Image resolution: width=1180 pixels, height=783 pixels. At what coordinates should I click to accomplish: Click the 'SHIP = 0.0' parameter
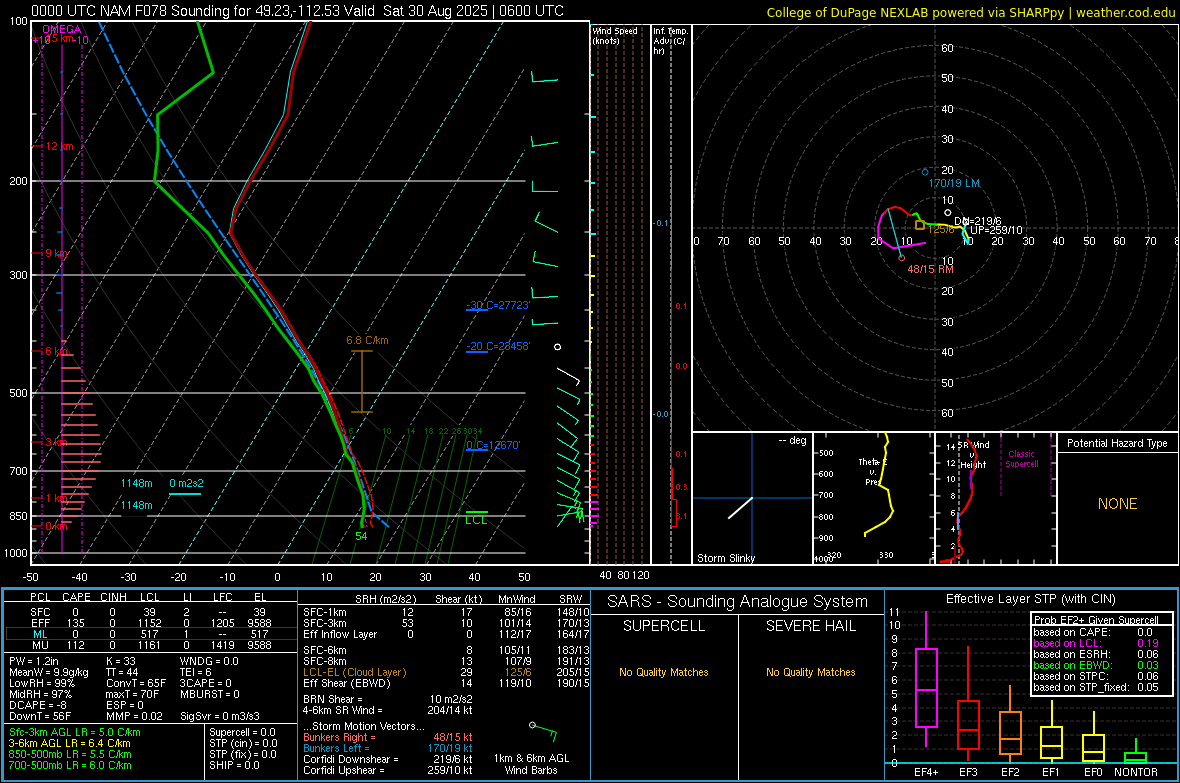[234, 765]
